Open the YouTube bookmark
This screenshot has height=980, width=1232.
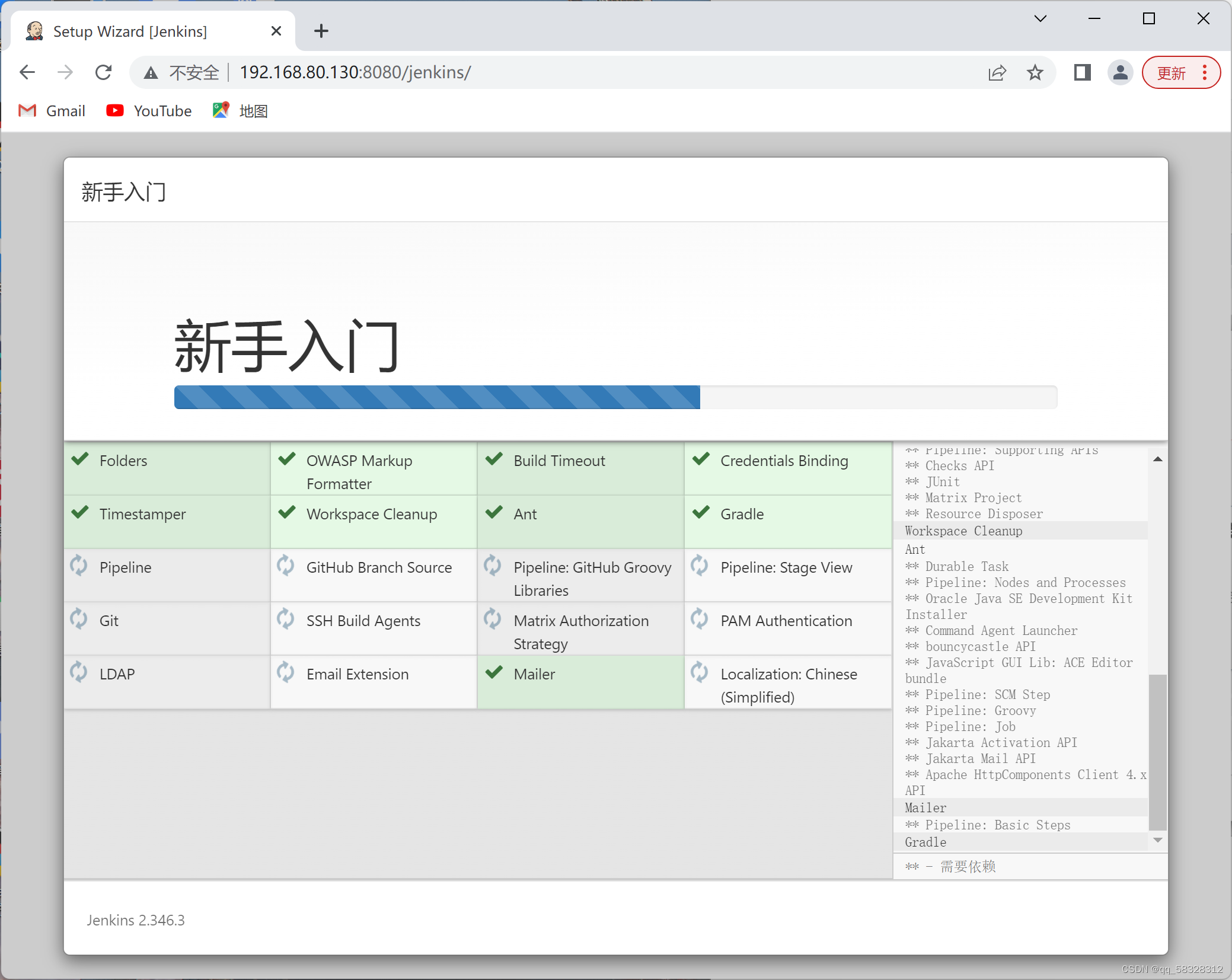coord(149,111)
